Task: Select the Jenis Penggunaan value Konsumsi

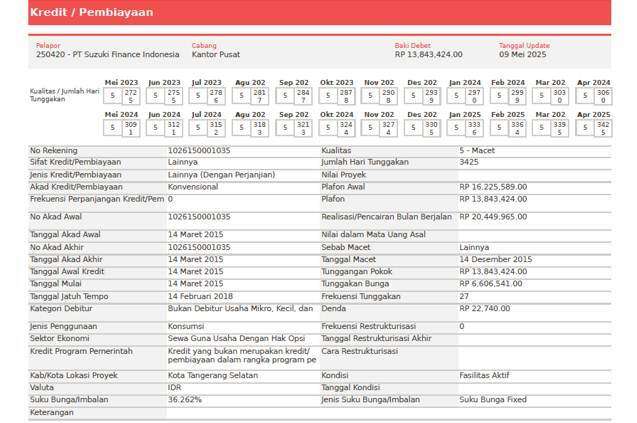Action: click(x=186, y=326)
